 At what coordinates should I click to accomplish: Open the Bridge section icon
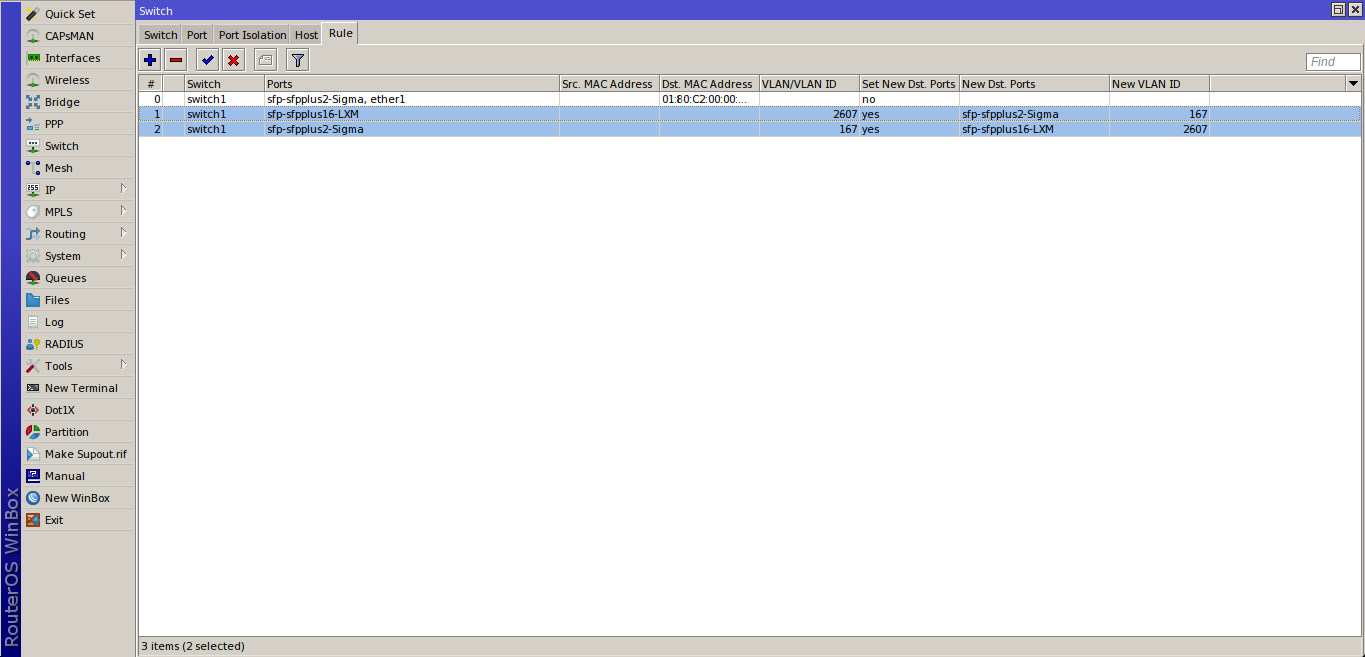point(33,102)
